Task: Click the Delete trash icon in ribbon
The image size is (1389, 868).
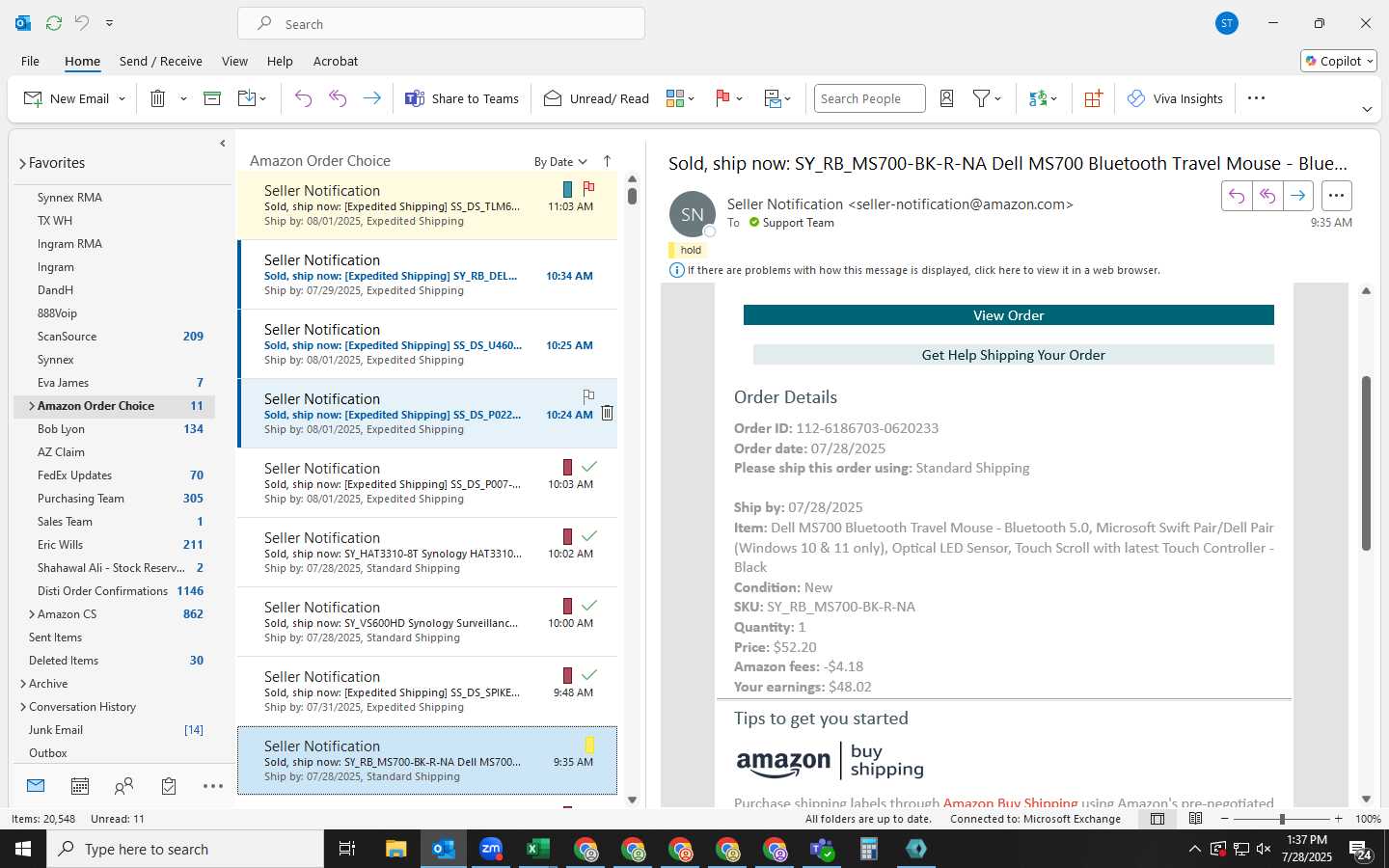Action: pos(158,98)
